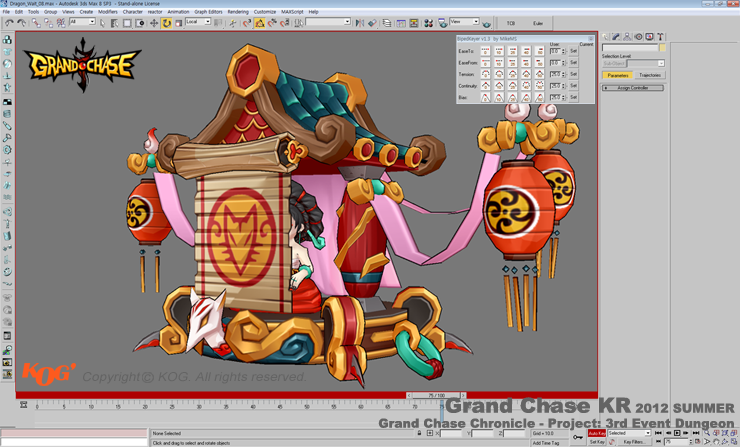Click the TCB button in the toolbar
The width and height of the screenshot is (740, 447).
511,23
